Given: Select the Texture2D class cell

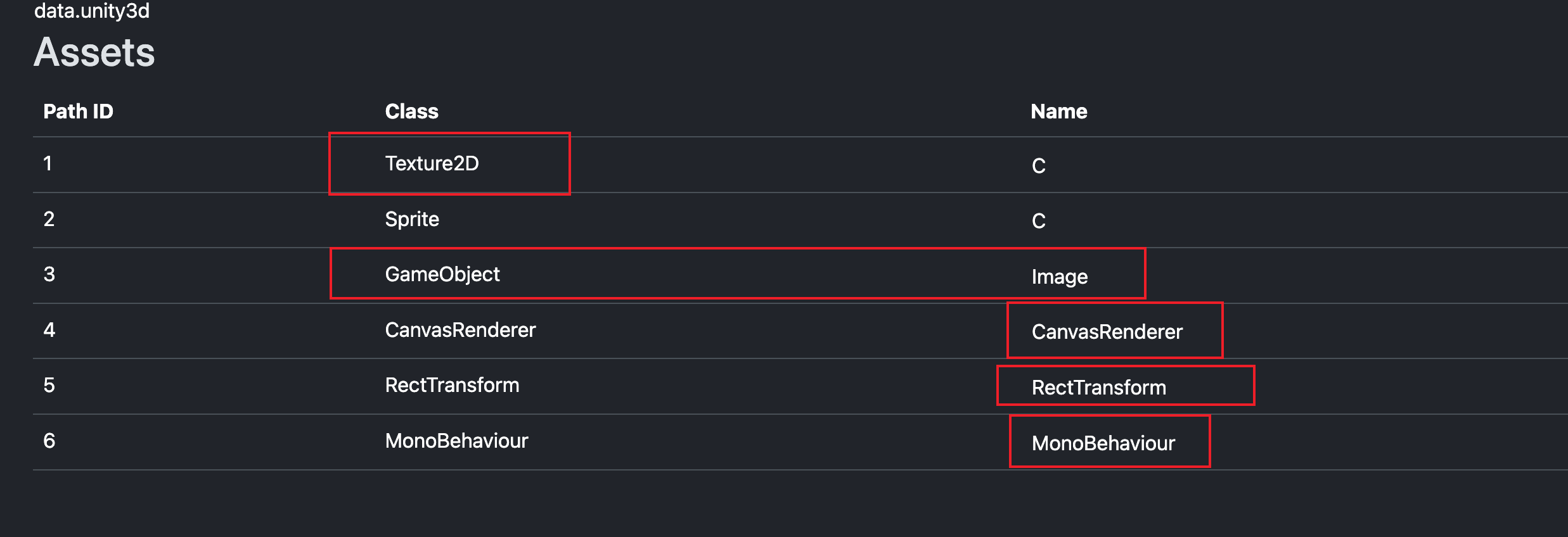Looking at the screenshot, I should click(x=432, y=164).
